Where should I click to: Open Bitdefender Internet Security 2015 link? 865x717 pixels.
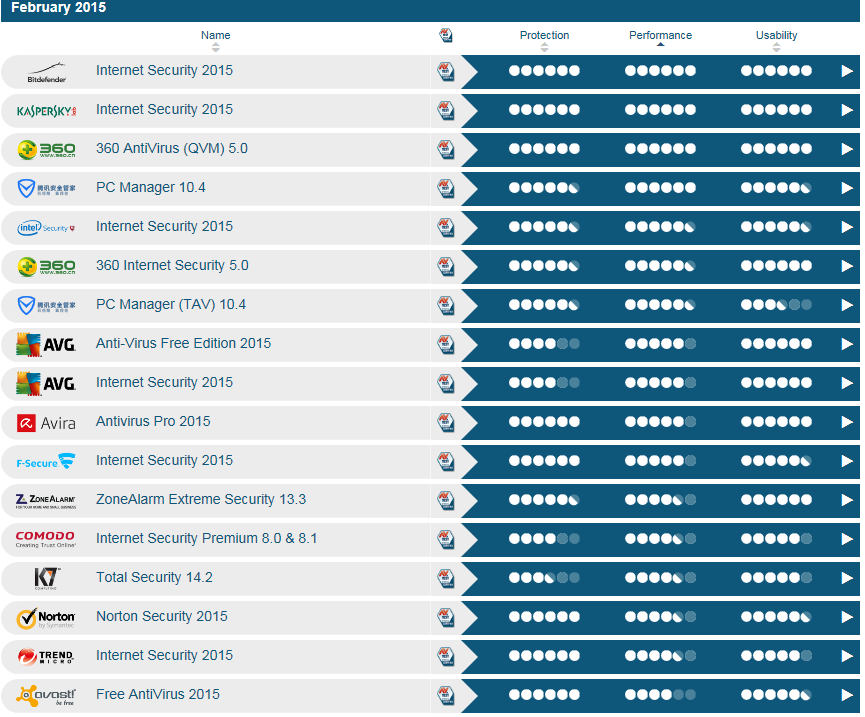coord(164,70)
